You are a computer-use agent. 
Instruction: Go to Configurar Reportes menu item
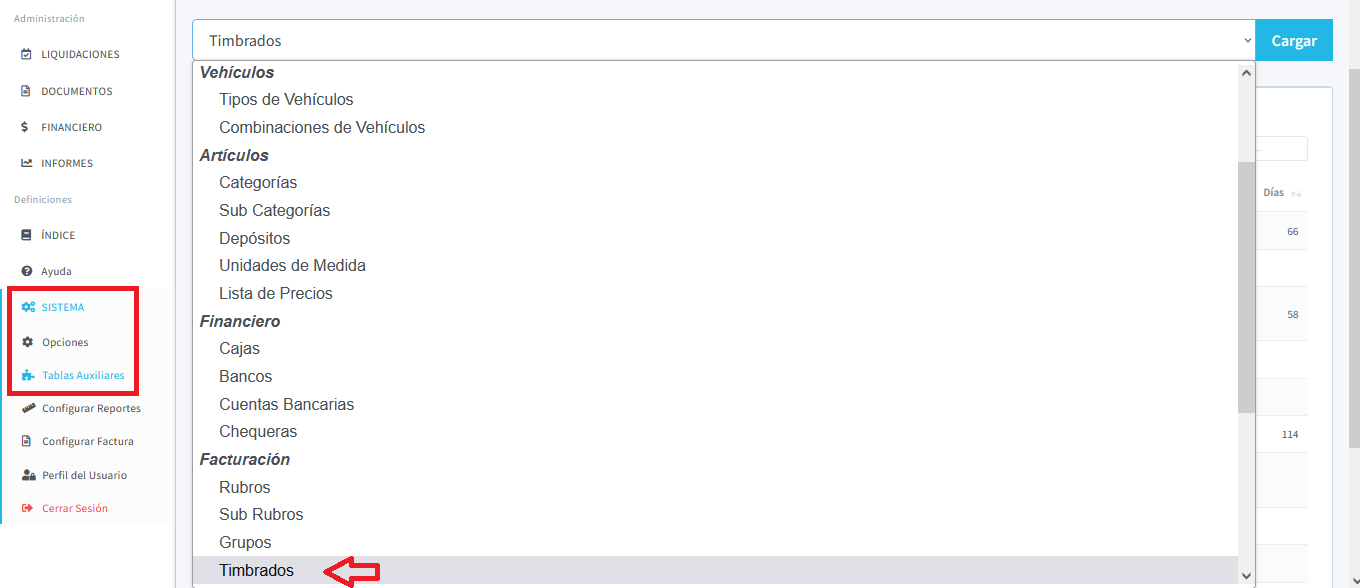coord(91,408)
